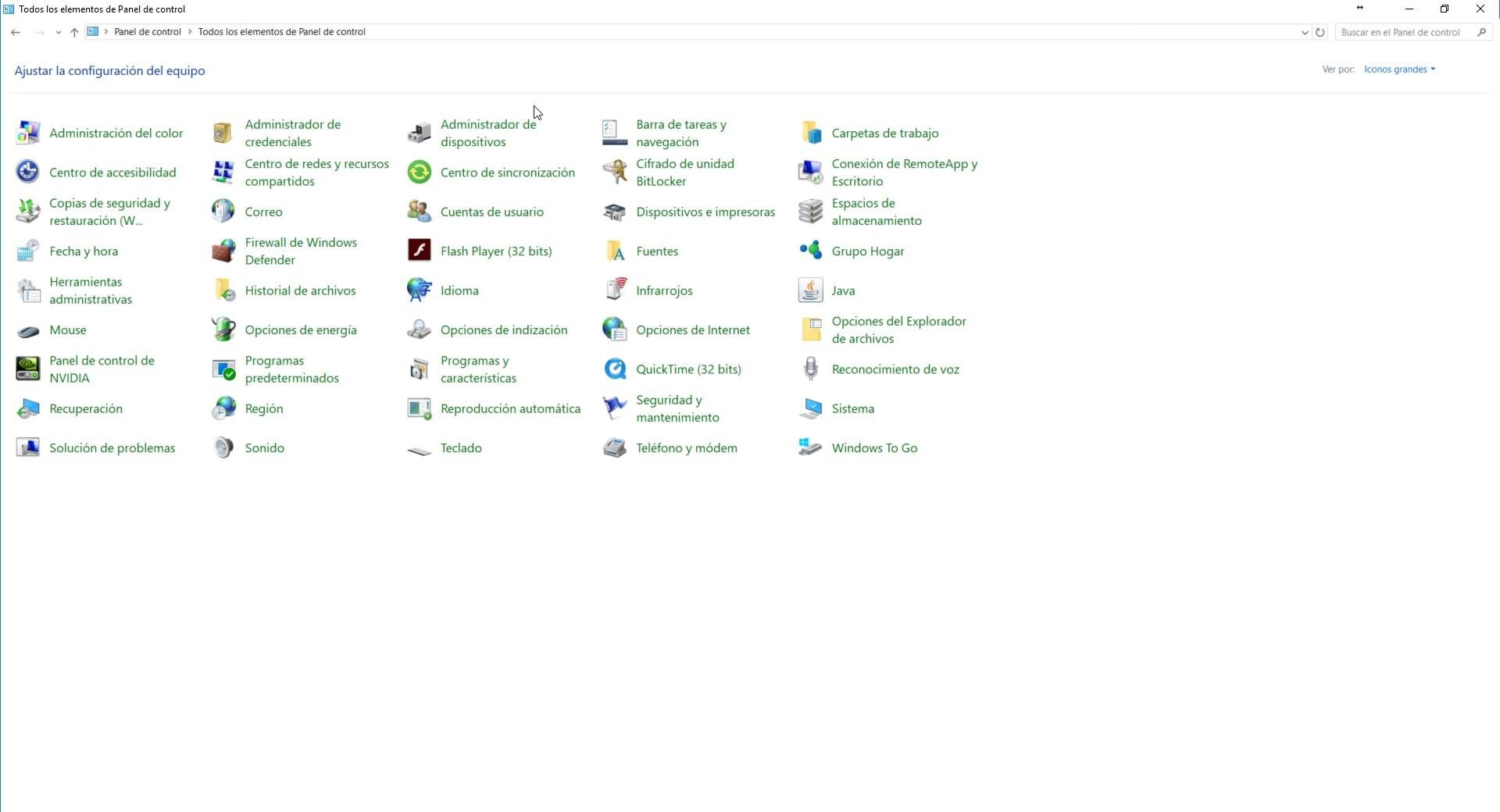The image size is (1500, 812).
Task: Open the QuickTime (32 bits) icon
Action: (615, 369)
